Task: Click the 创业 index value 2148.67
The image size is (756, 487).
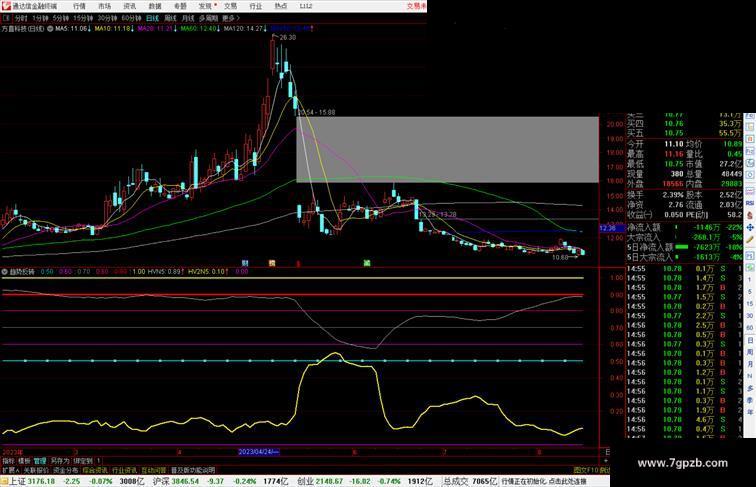Action: [x=329, y=481]
